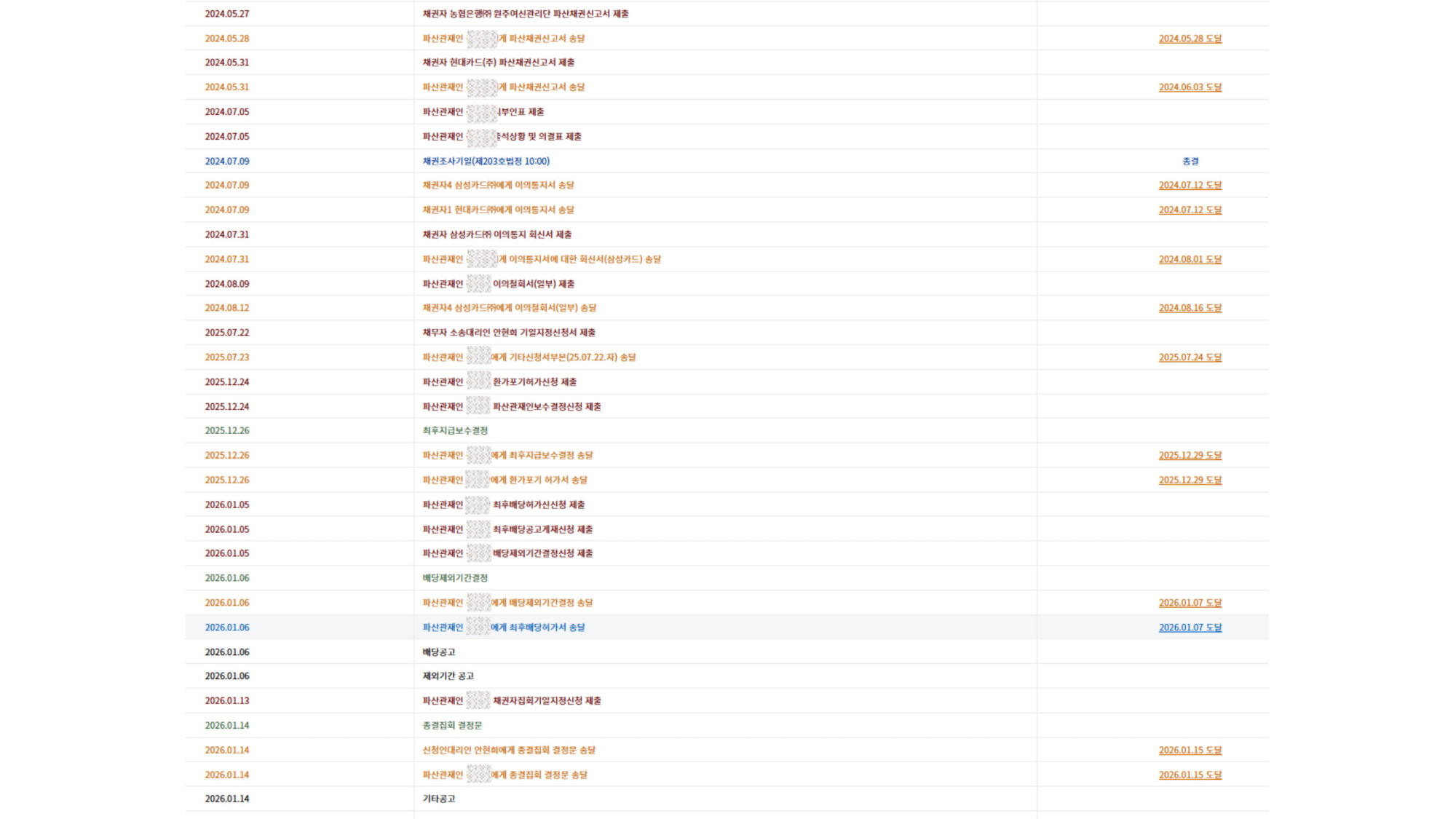The height and width of the screenshot is (819, 1456).
Task: Select the '최후배당허가신신청 제출' entry
Action: point(504,505)
